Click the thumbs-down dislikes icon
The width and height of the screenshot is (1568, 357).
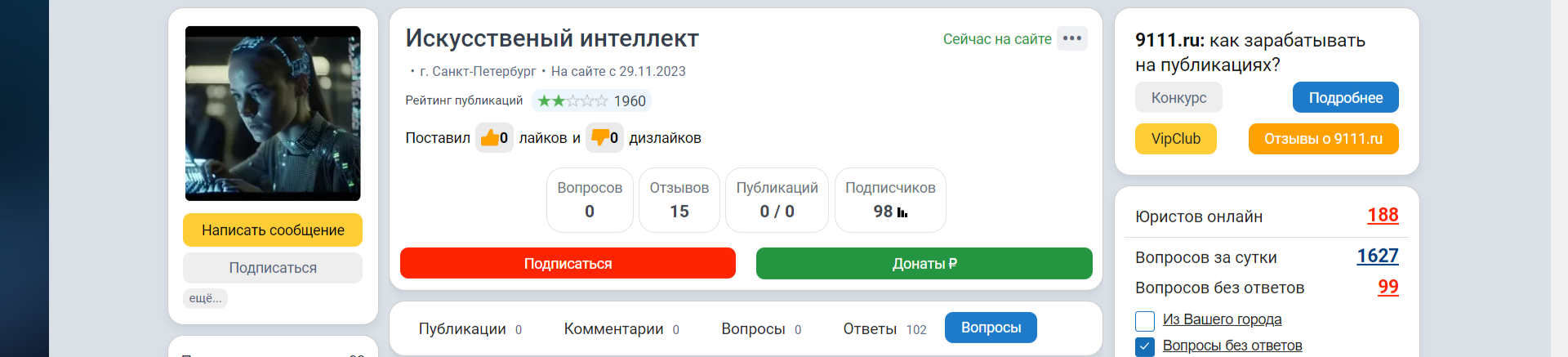tap(600, 137)
